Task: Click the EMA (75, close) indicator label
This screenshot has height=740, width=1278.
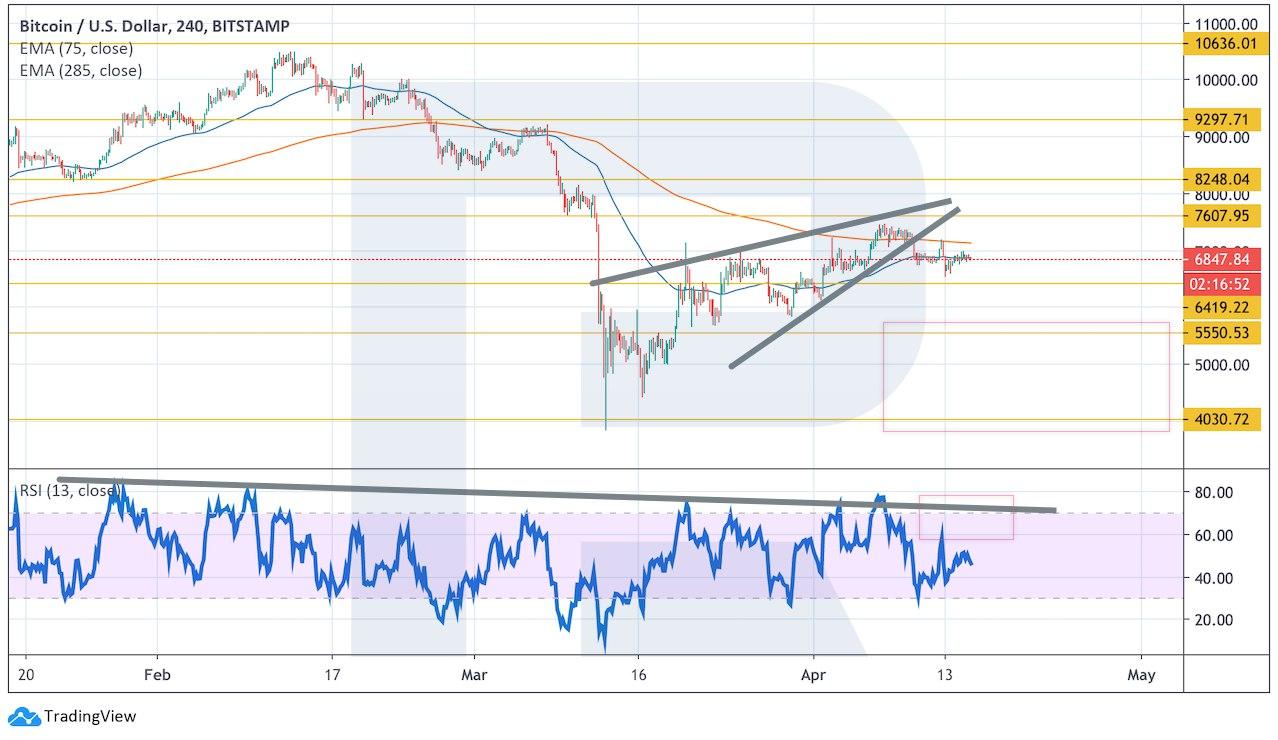Action: 76,48
